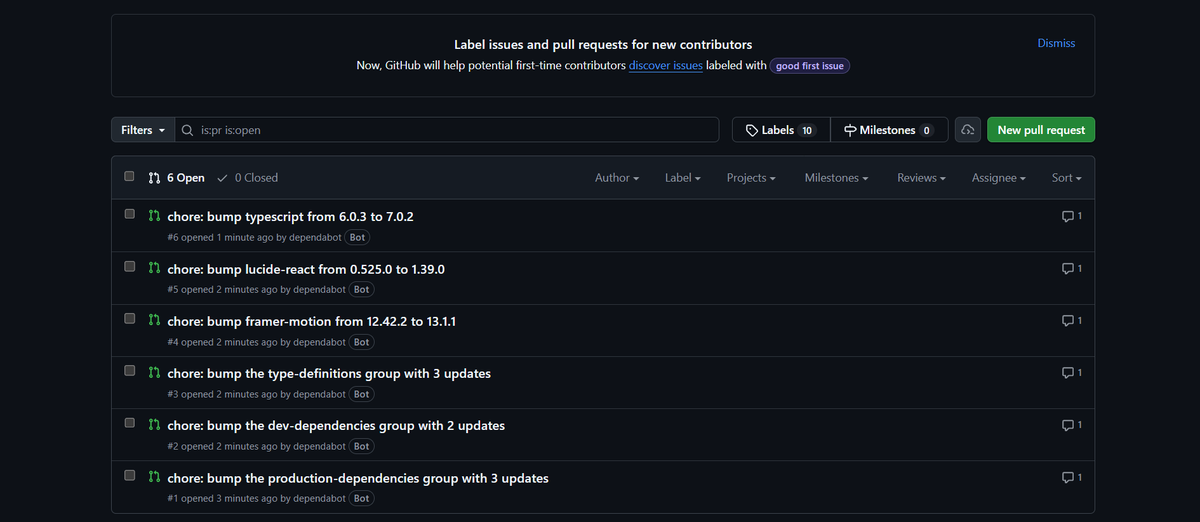Open comments on production-dependencies group PR
This screenshot has width=1200, height=522.
coord(1072,477)
